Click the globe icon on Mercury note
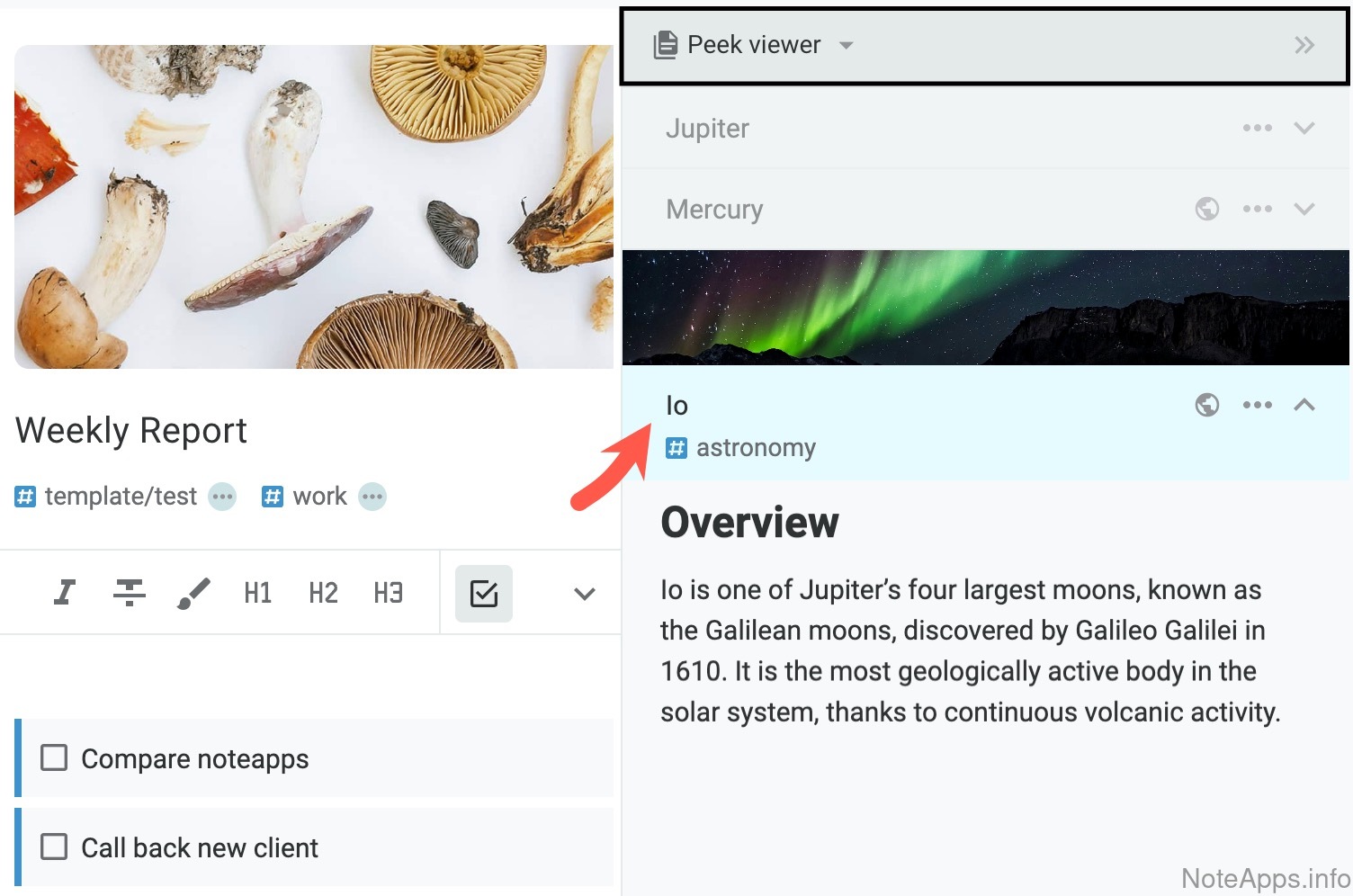Image resolution: width=1353 pixels, height=896 pixels. coord(1207,209)
